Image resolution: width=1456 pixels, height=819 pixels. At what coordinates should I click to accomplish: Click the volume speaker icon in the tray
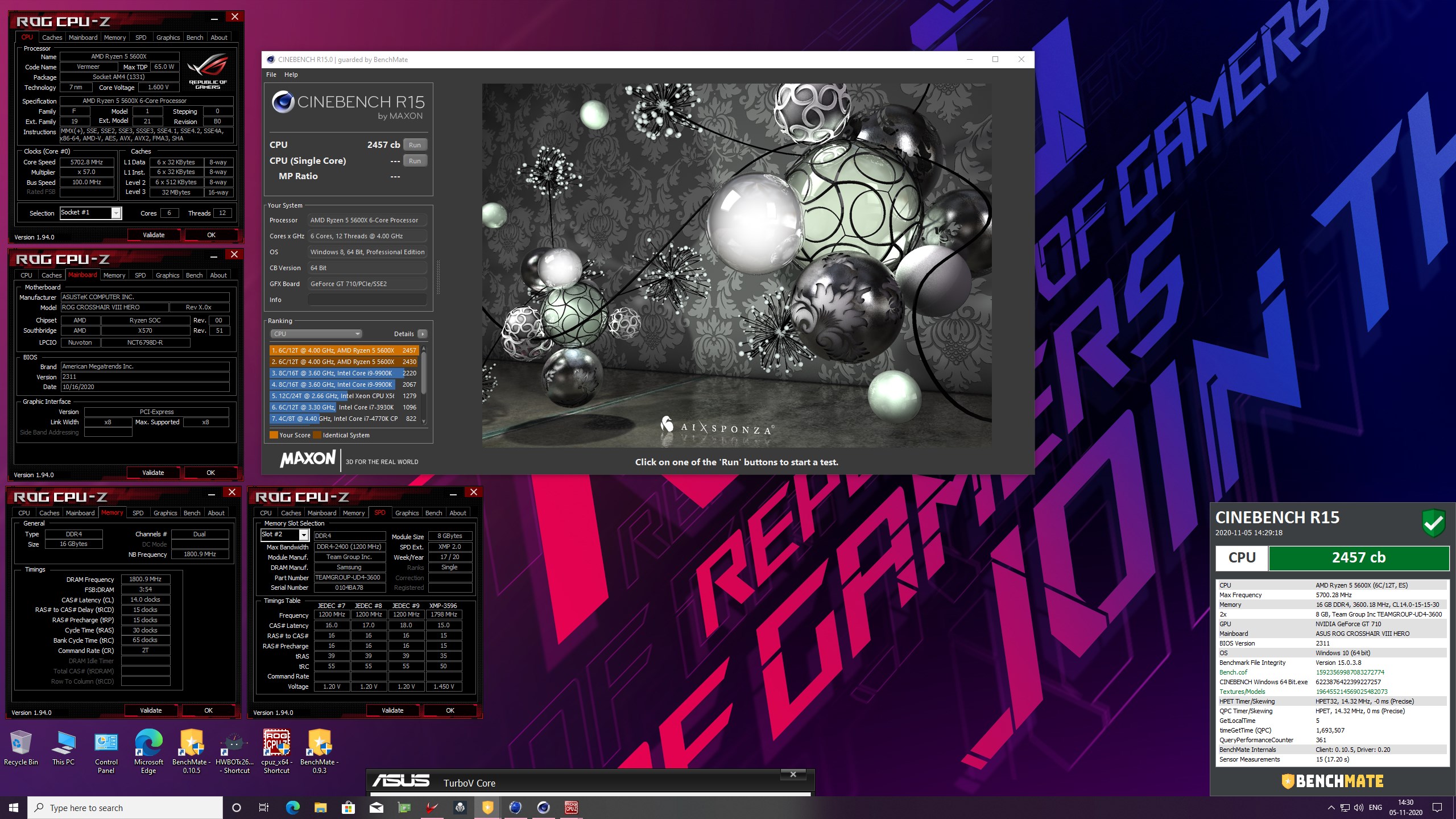tap(1358, 808)
